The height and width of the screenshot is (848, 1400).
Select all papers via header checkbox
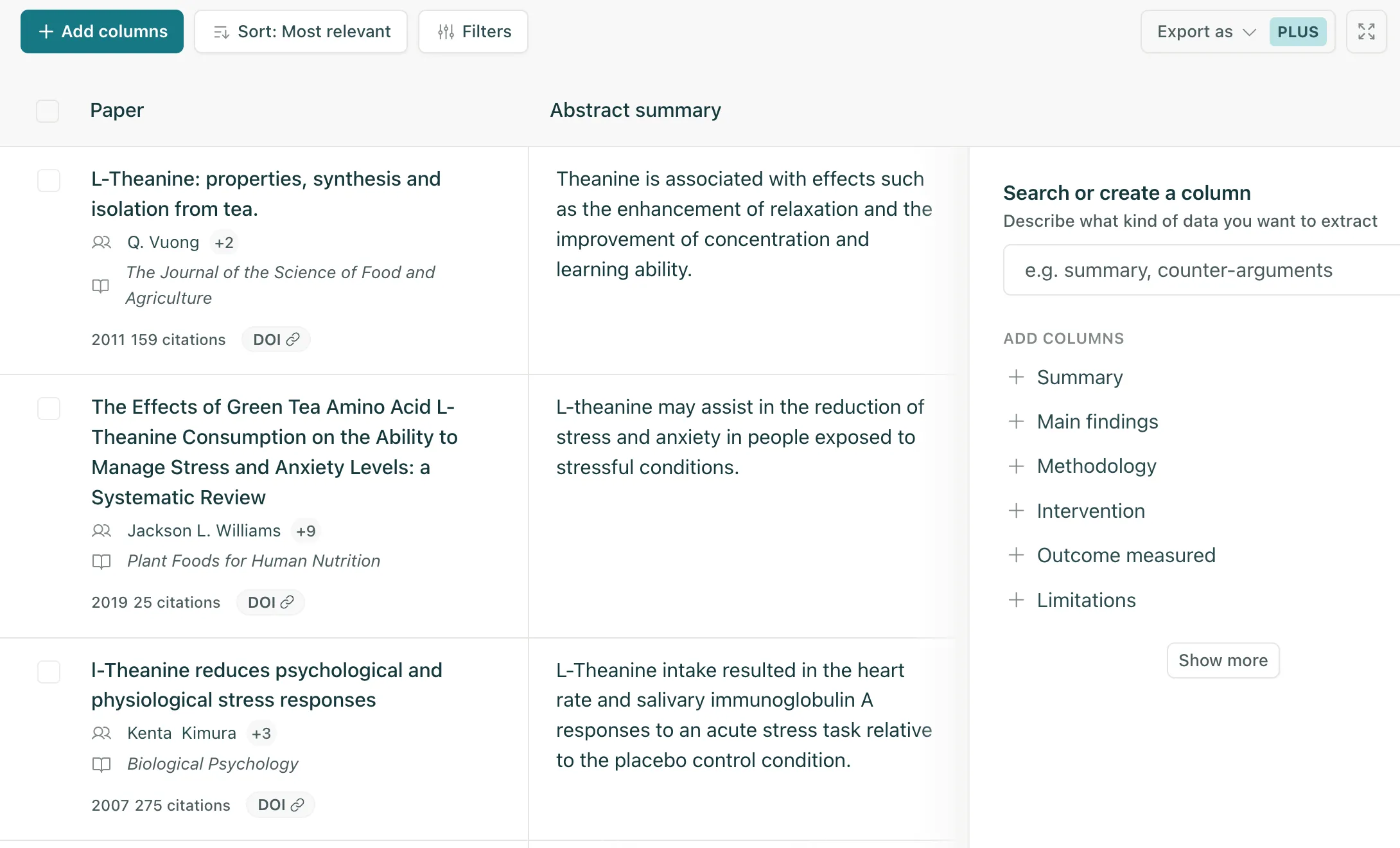pos(48,110)
